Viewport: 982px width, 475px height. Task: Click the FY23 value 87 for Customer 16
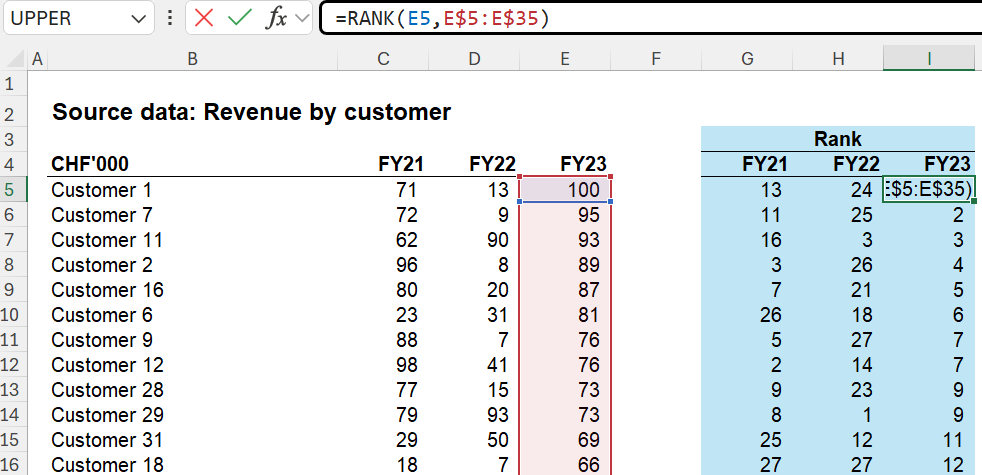coord(589,290)
